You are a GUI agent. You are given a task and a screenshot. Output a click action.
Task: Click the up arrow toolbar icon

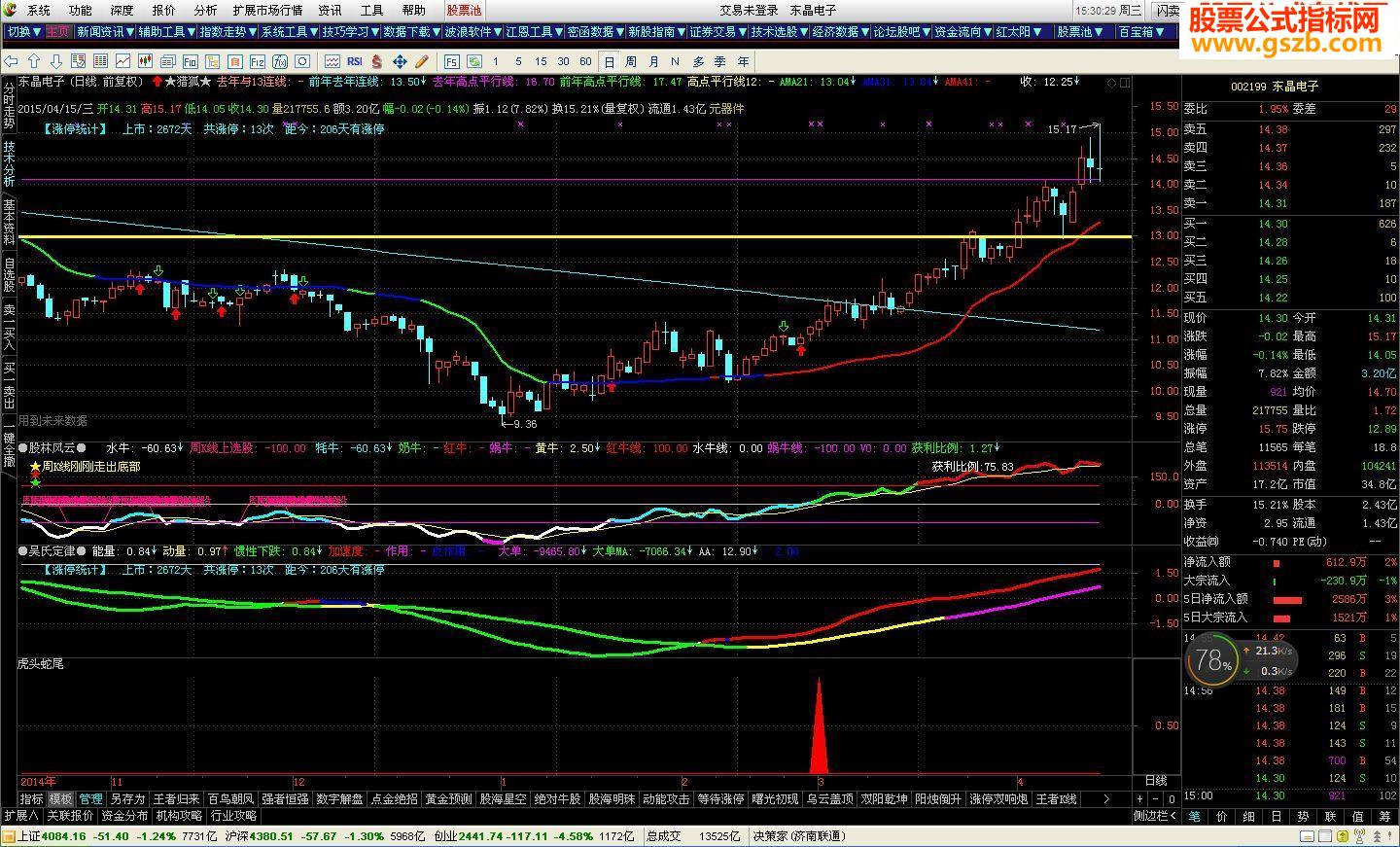coord(34,60)
